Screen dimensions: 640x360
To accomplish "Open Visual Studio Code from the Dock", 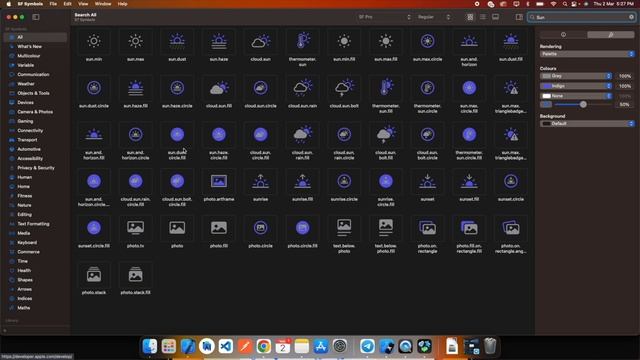I will click(226, 346).
